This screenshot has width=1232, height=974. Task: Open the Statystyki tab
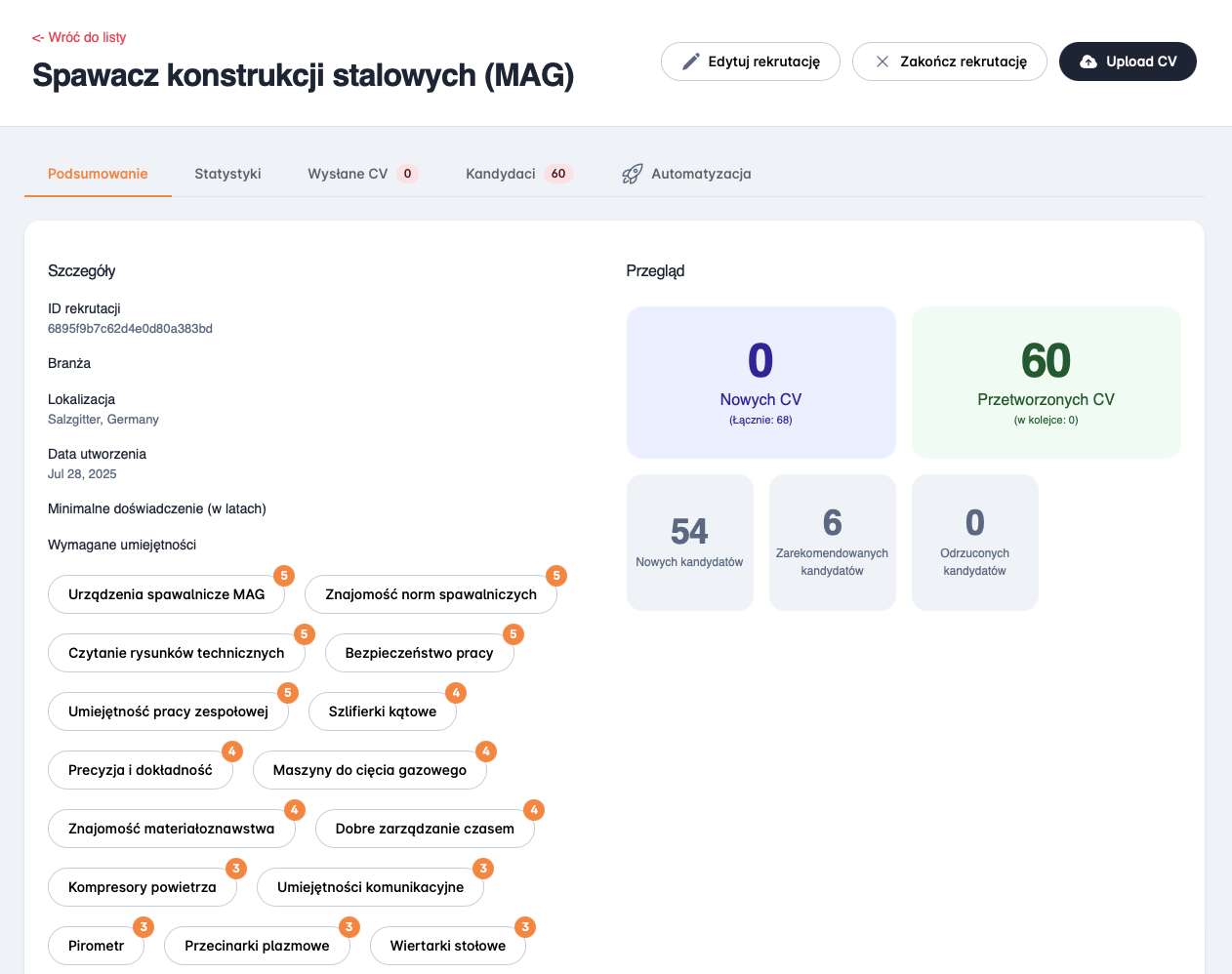(227, 174)
